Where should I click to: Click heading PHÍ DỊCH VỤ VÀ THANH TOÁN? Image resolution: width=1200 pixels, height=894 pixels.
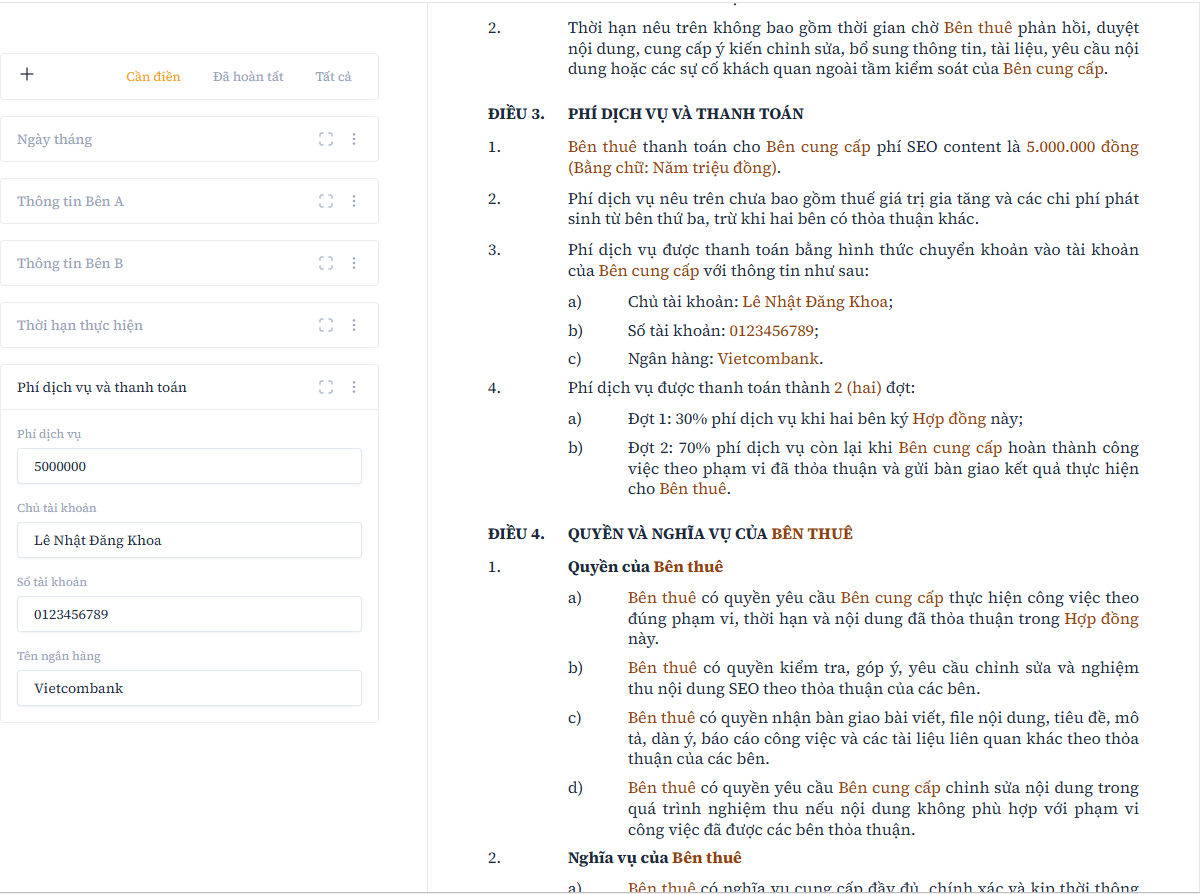point(686,113)
